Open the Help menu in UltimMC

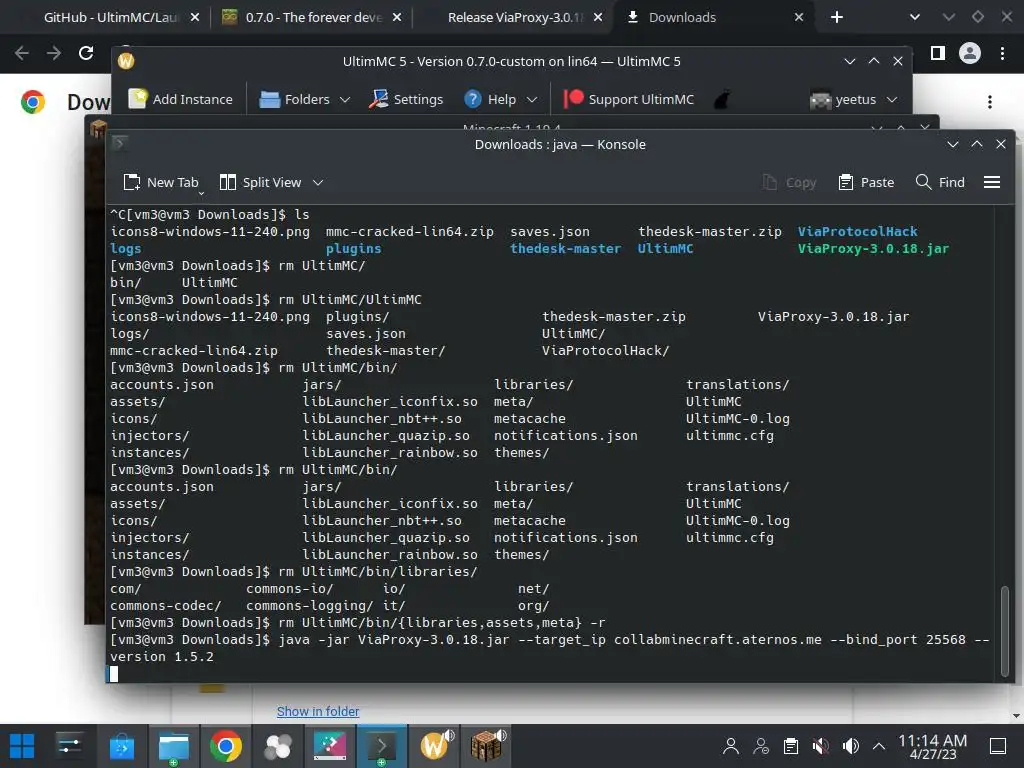coord(500,99)
